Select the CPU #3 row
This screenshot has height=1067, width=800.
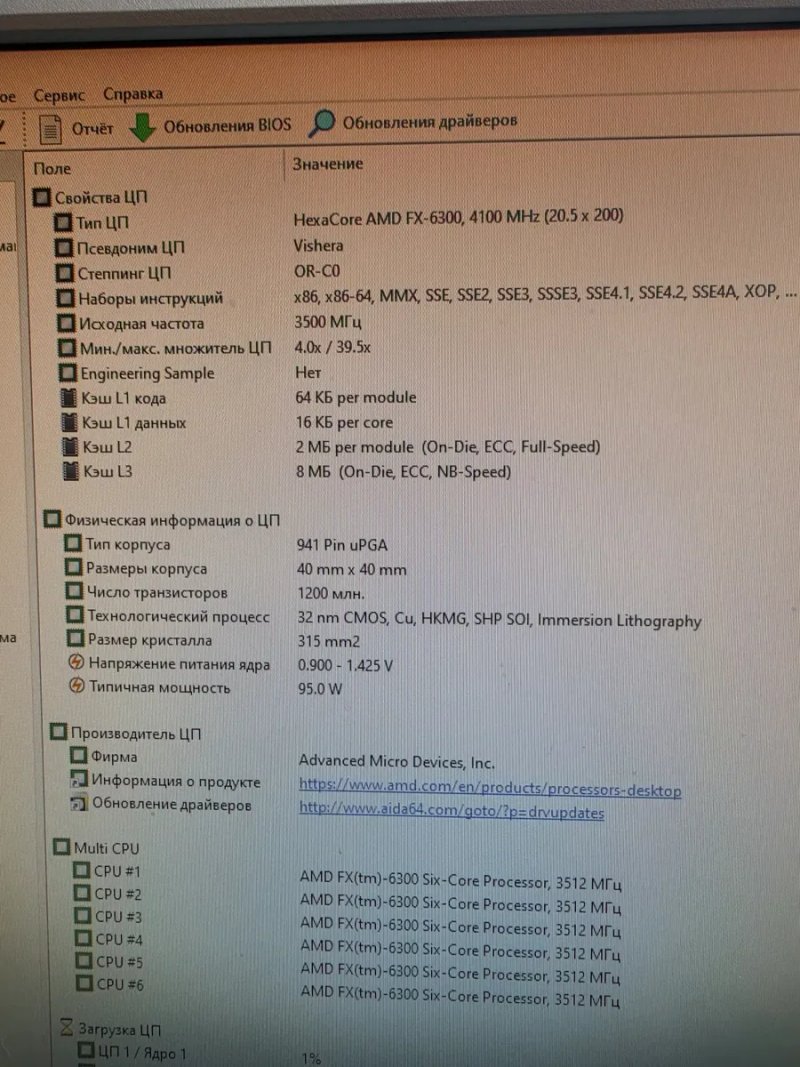pyautogui.click(x=347, y=923)
